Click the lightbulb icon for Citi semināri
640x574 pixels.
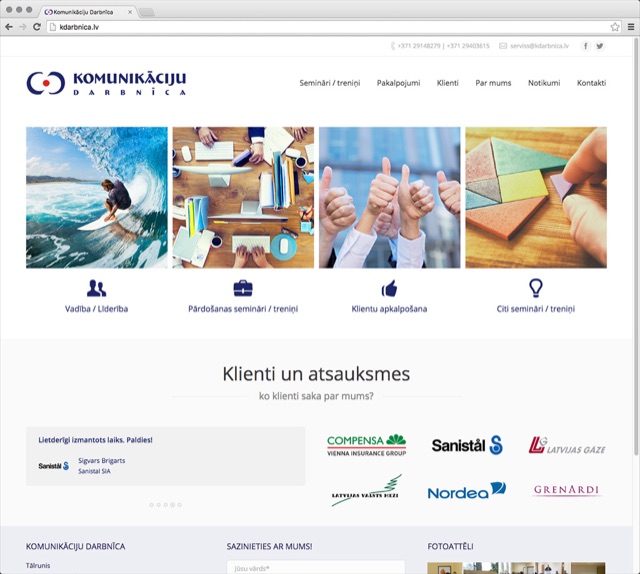[x=536, y=288]
